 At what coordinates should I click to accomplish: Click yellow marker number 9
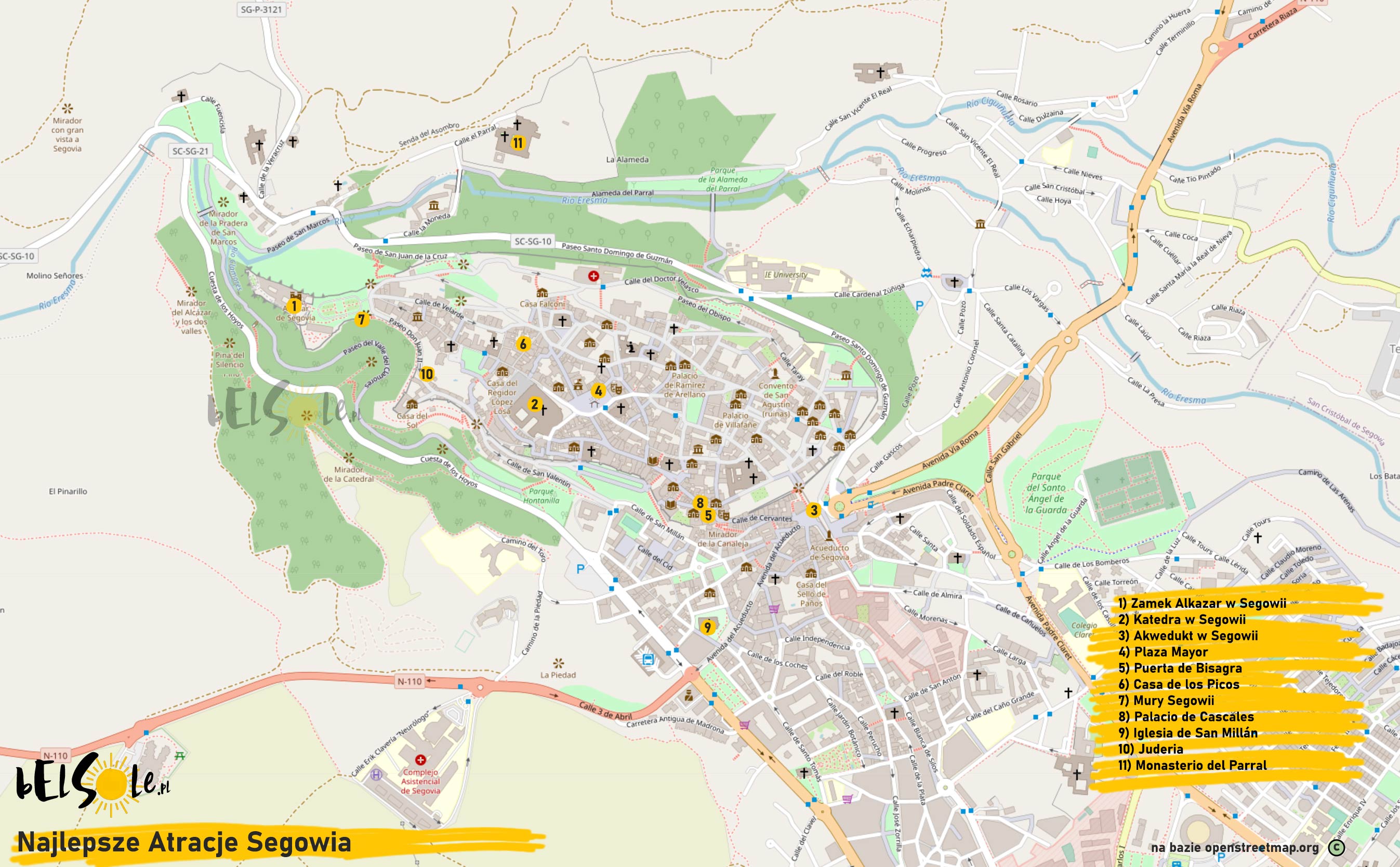(707, 628)
